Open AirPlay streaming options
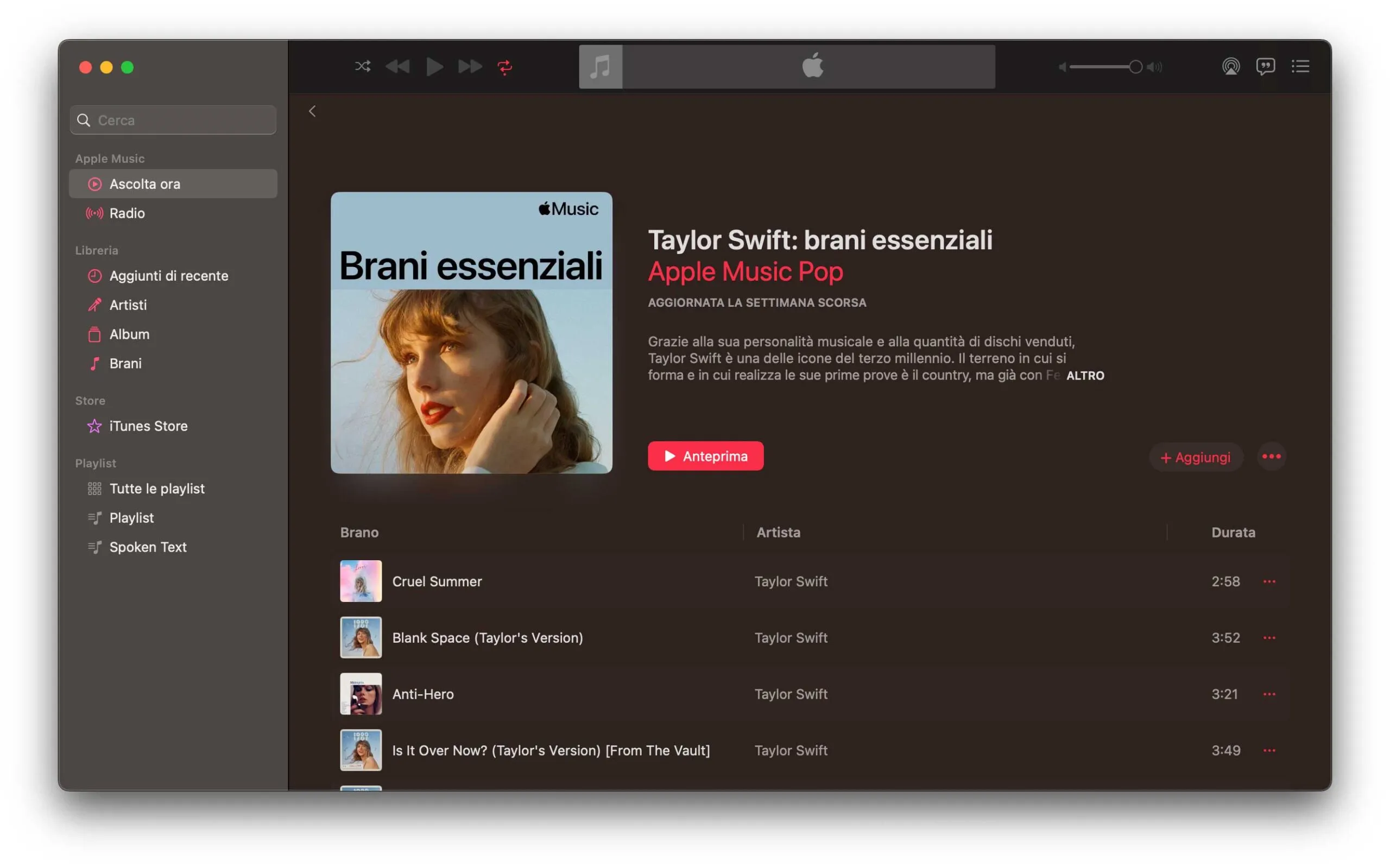 click(1231, 67)
